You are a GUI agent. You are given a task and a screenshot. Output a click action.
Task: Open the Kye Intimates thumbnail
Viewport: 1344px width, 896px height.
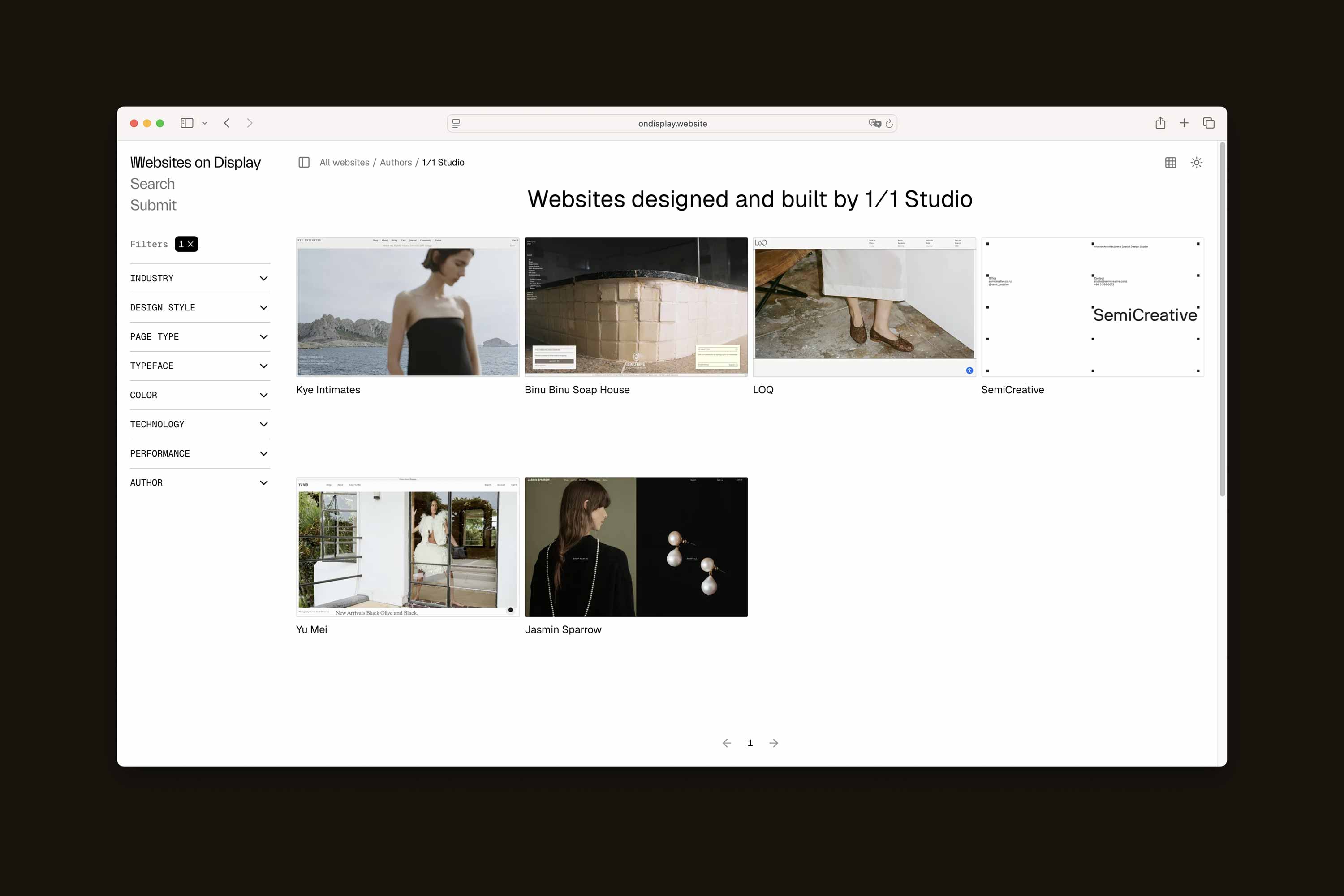[x=408, y=307]
